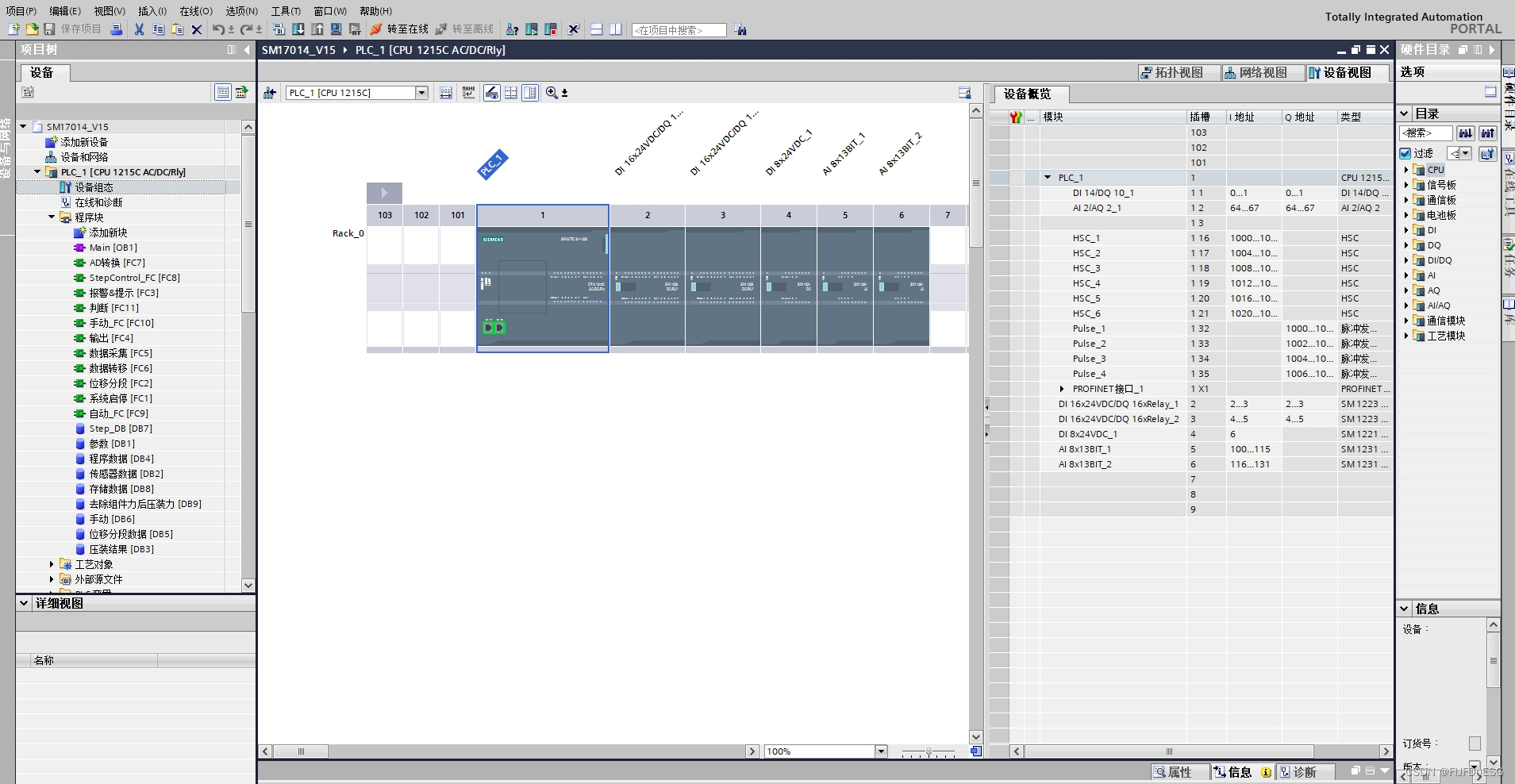Collapse the 详细视图 panel

pos(25,603)
